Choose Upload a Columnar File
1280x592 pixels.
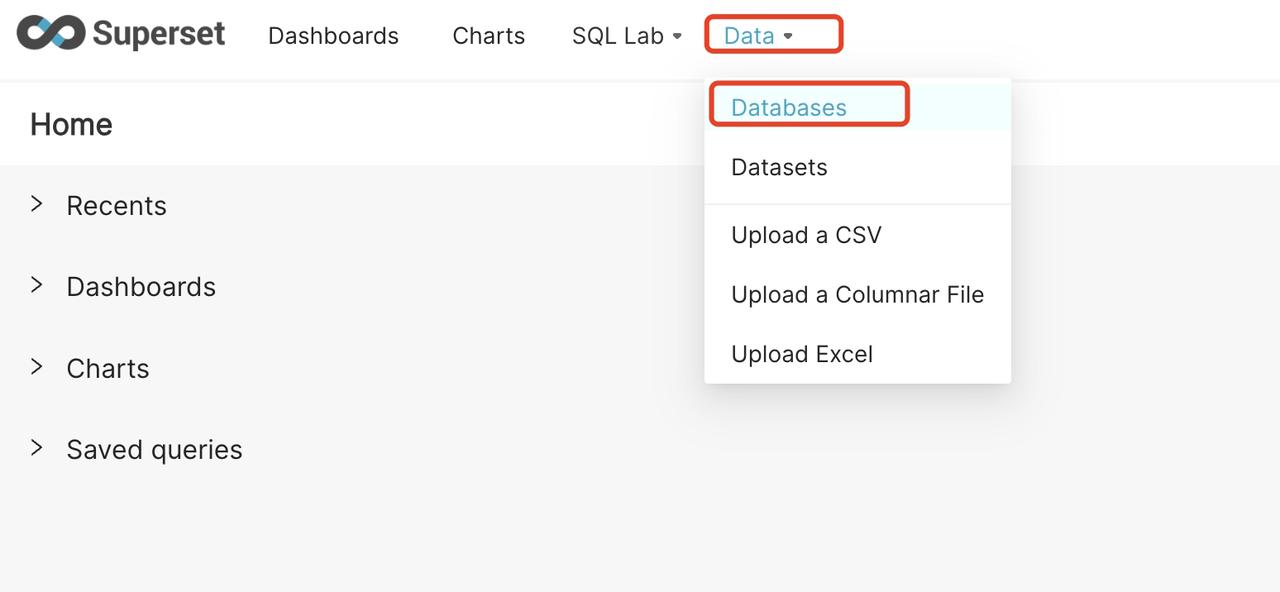[x=857, y=295]
